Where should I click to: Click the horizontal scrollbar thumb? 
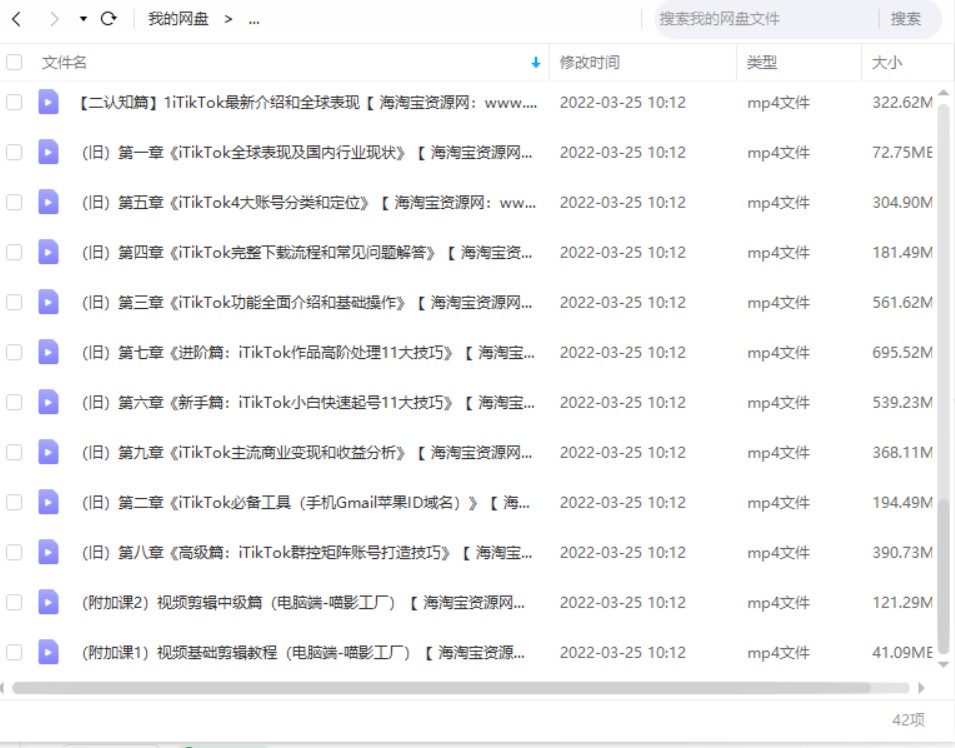(441, 688)
